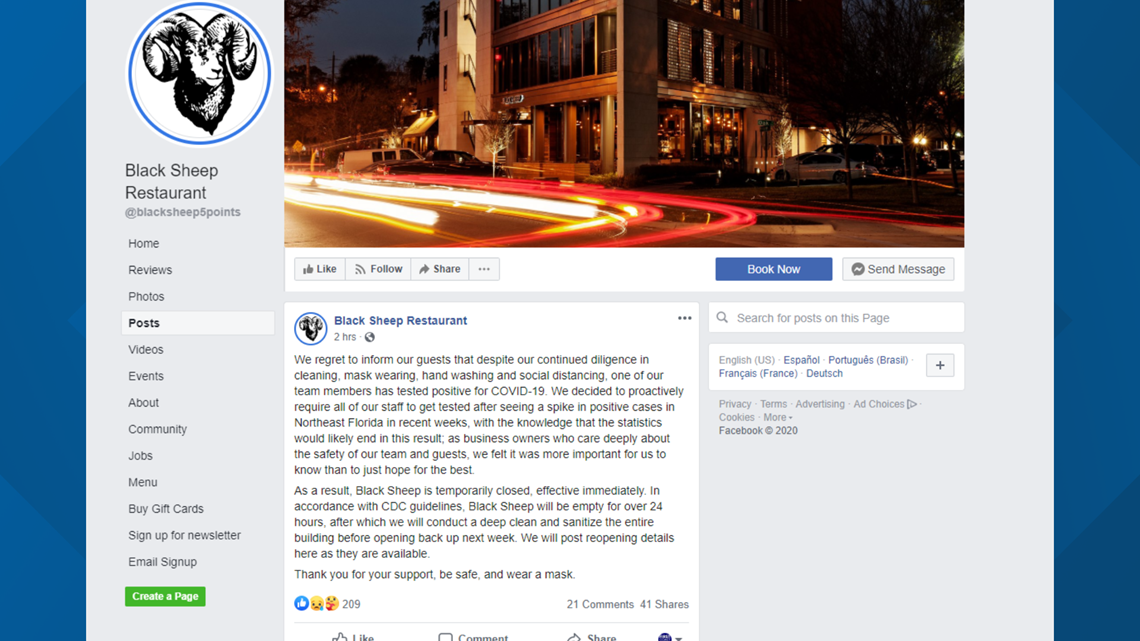Open the Share page dropdown

point(440,269)
